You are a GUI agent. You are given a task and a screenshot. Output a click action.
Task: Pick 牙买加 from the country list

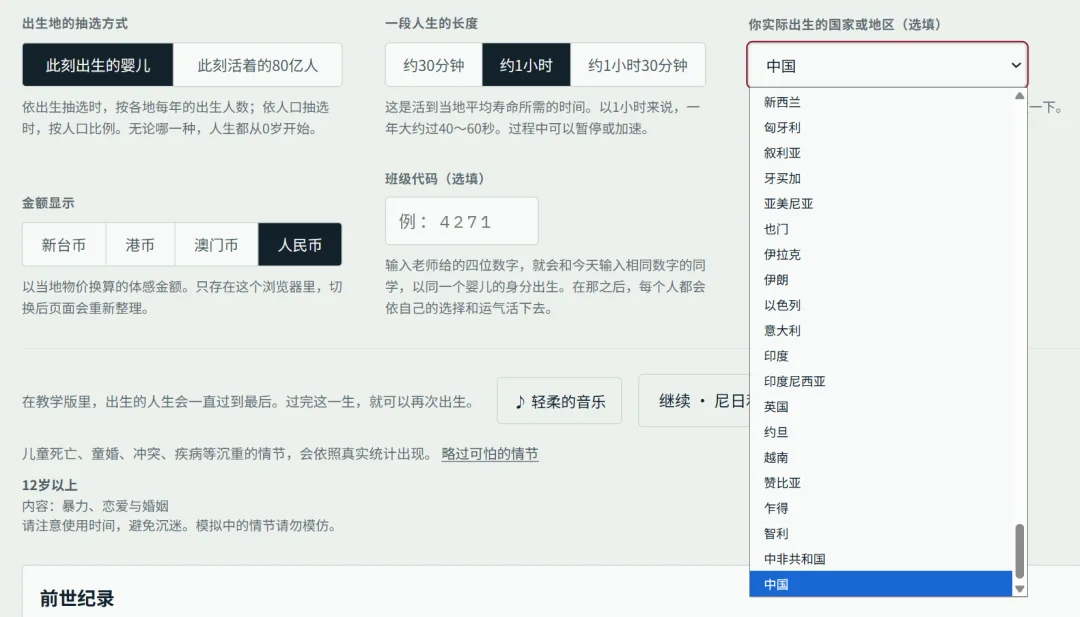pyautogui.click(x=881, y=178)
